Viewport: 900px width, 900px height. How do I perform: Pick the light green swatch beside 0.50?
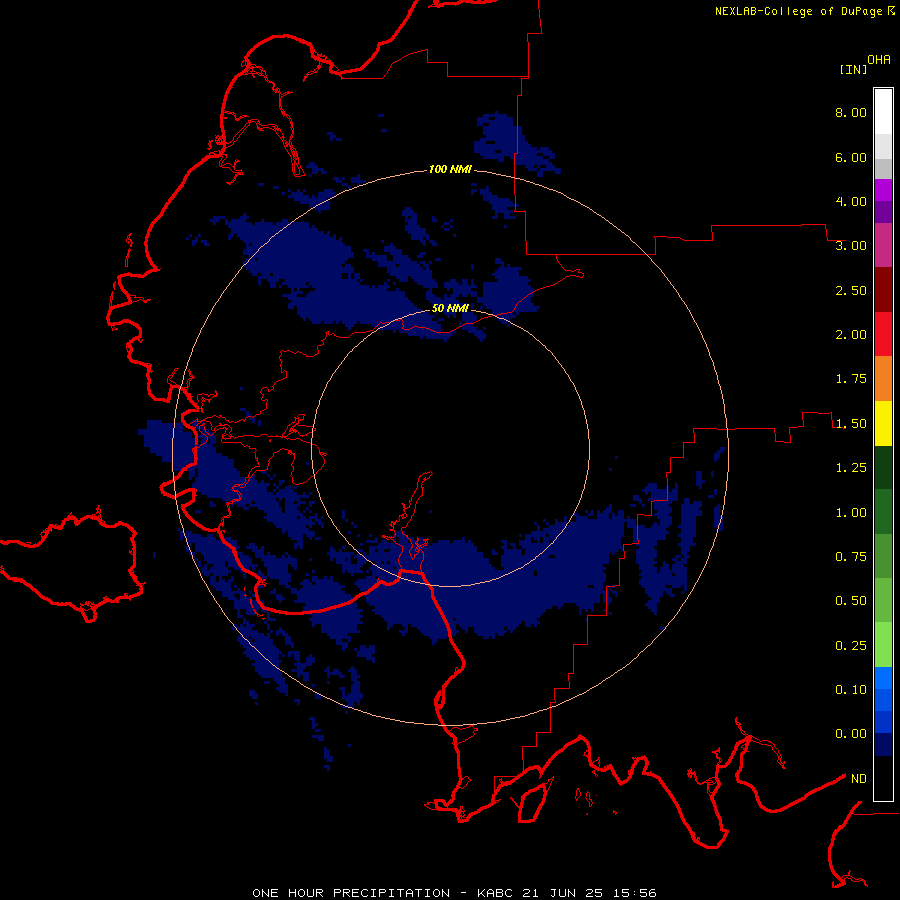(x=883, y=600)
